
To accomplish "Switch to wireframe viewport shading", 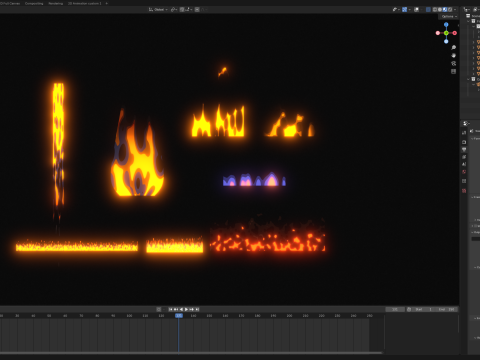I will [435, 9].
